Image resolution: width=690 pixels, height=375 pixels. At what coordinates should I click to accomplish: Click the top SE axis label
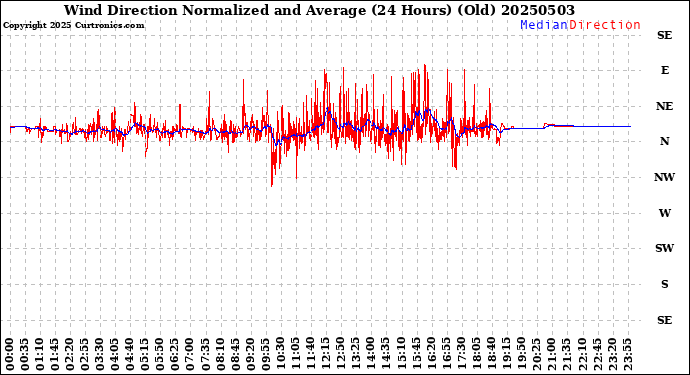coord(664,35)
